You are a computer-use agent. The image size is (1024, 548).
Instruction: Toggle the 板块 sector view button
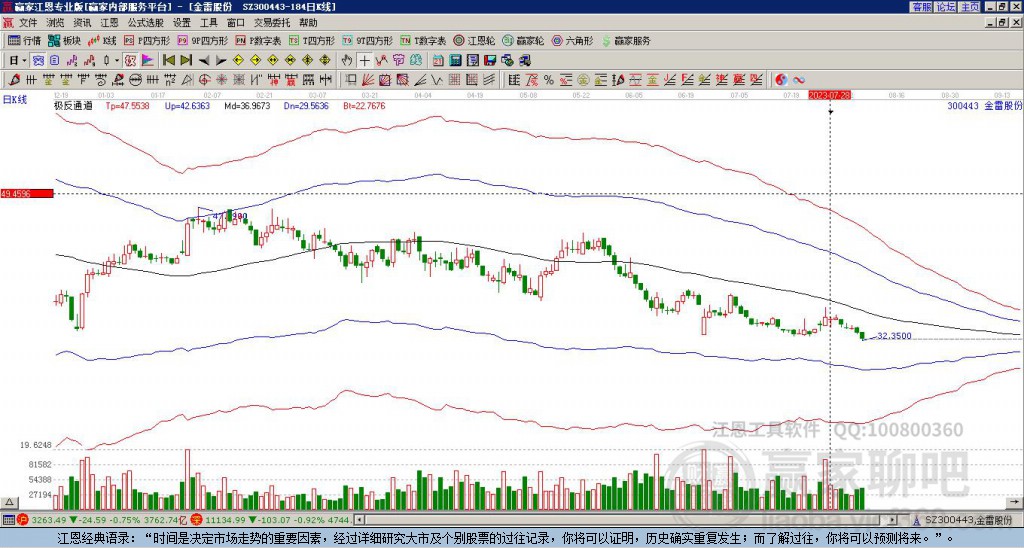click(x=64, y=40)
